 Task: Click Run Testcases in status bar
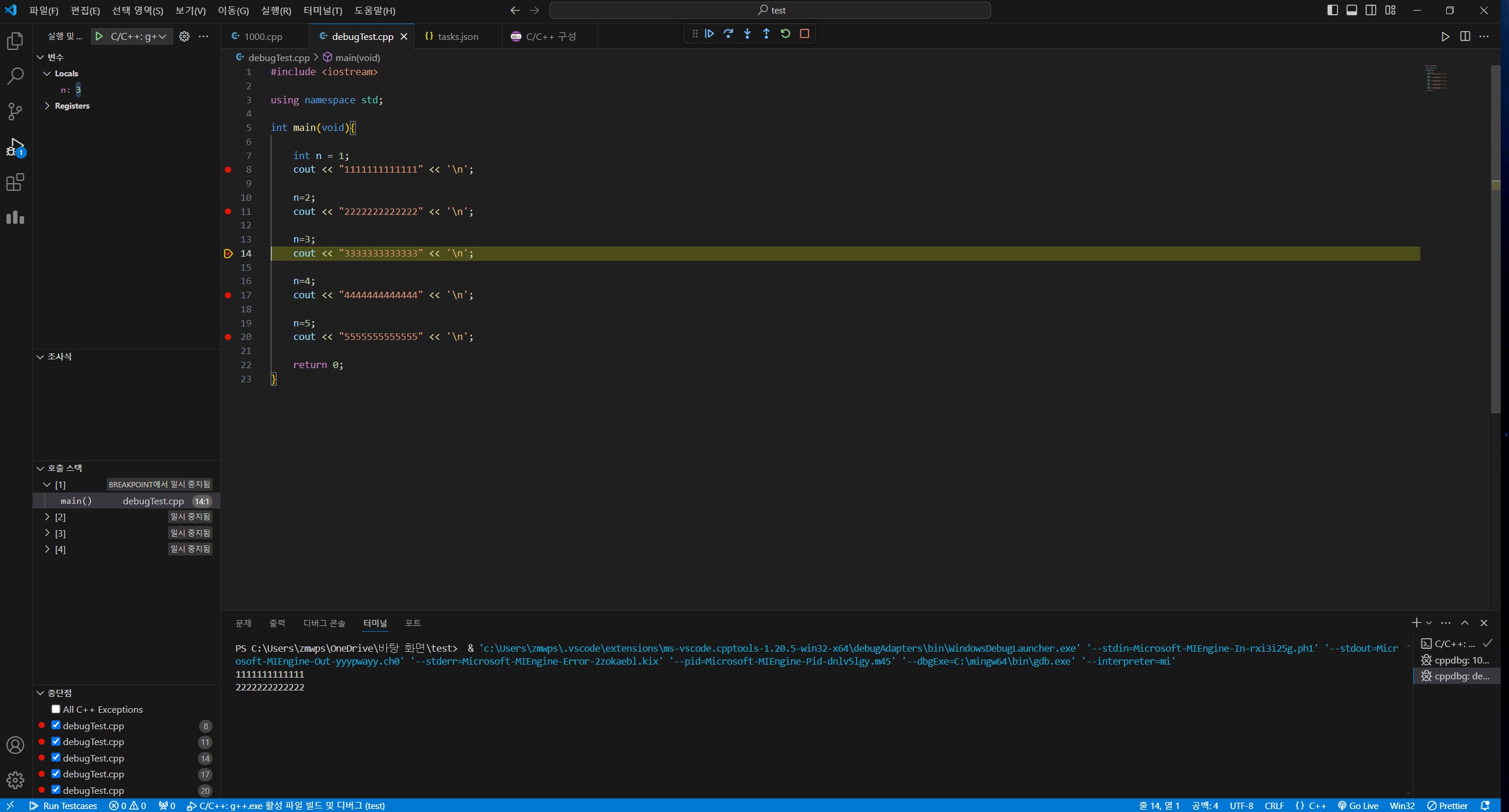click(x=63, y=806)
